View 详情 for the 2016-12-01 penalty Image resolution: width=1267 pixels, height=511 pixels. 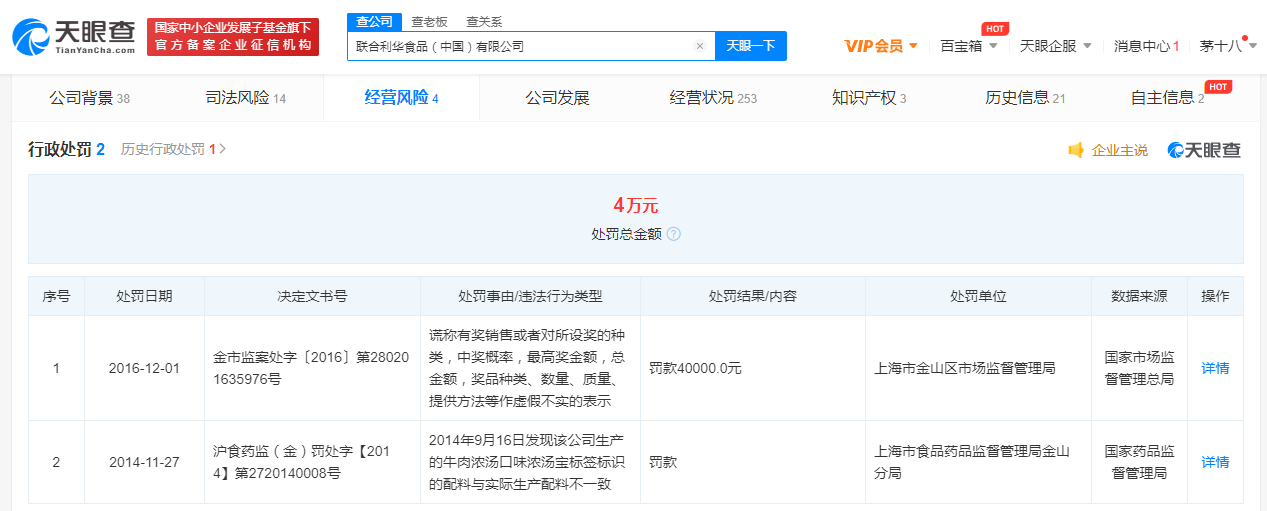point(1215,368)
